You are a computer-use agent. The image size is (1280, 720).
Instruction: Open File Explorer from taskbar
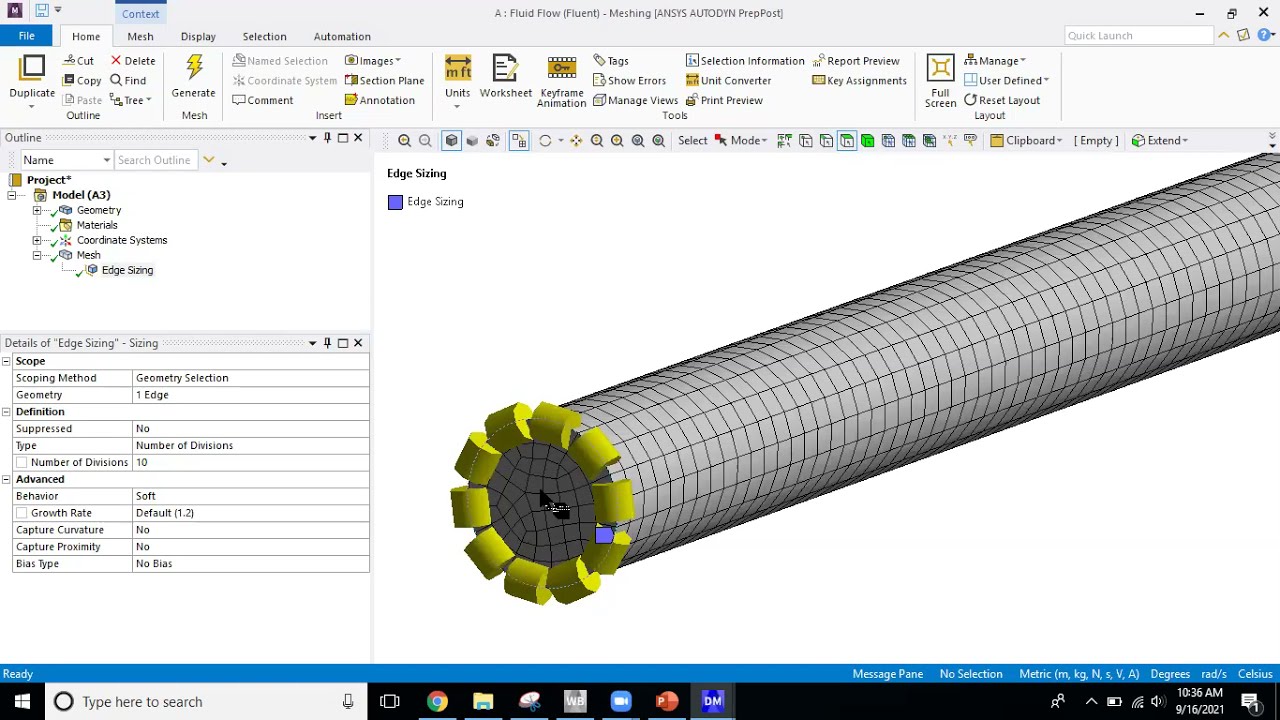pyautogui.click(x=483, y=702)
